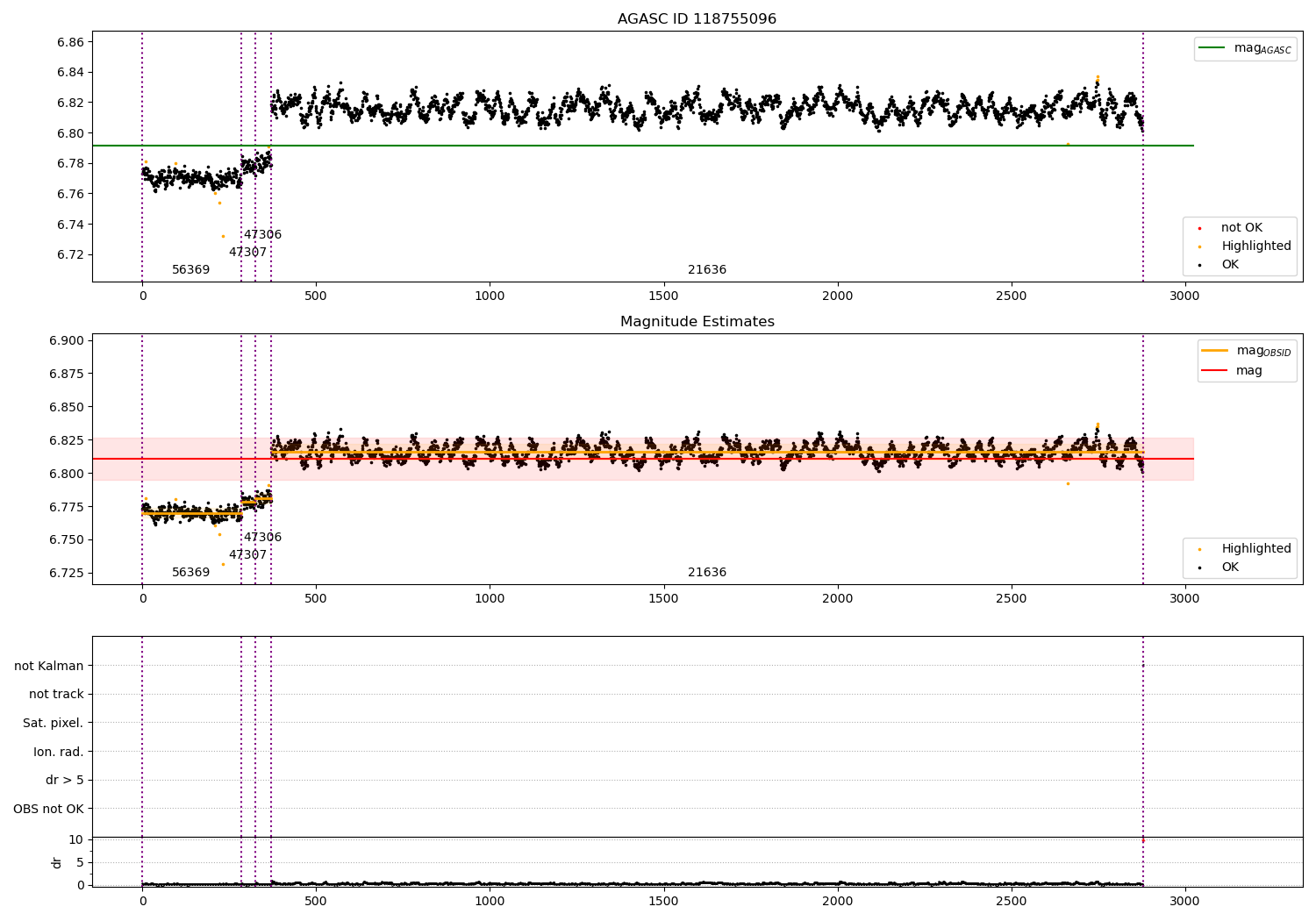
Task: Select the mag AGASC legend label in top plot
Action: [1262, 48]
